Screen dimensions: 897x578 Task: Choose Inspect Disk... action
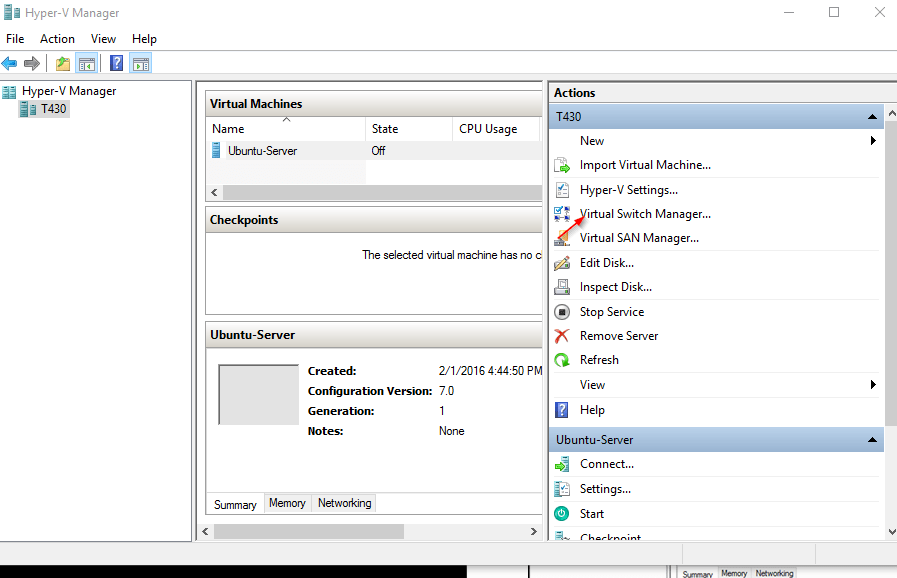click(x=616, y=287)
